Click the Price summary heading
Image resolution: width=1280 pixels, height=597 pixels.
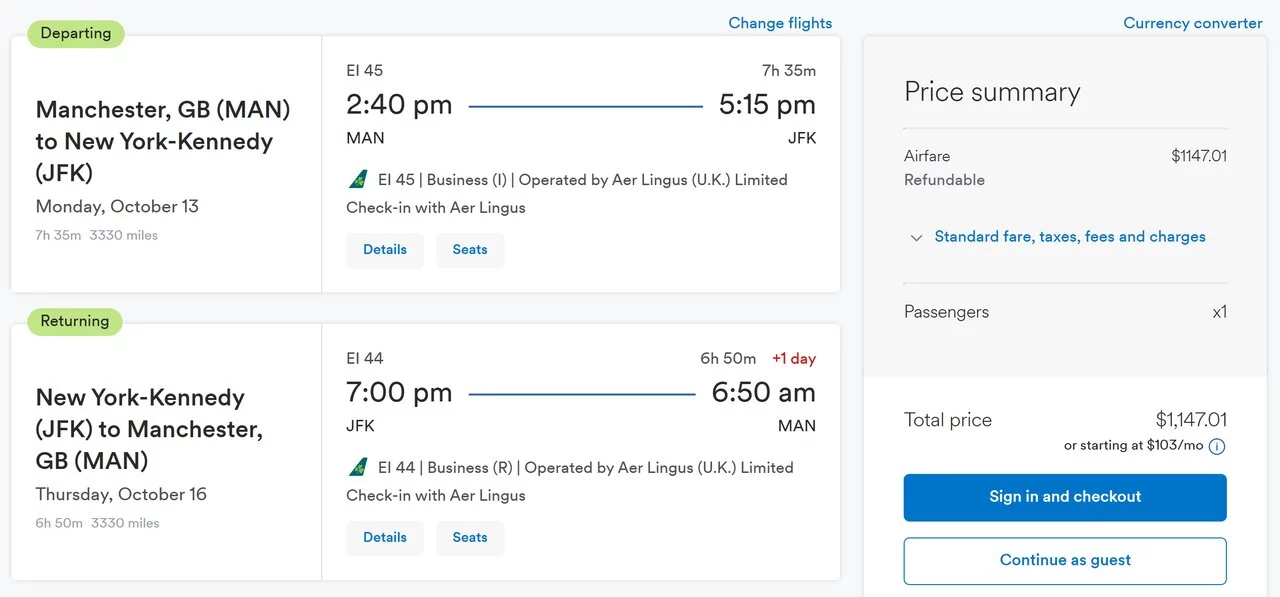(x=992, y=92)
